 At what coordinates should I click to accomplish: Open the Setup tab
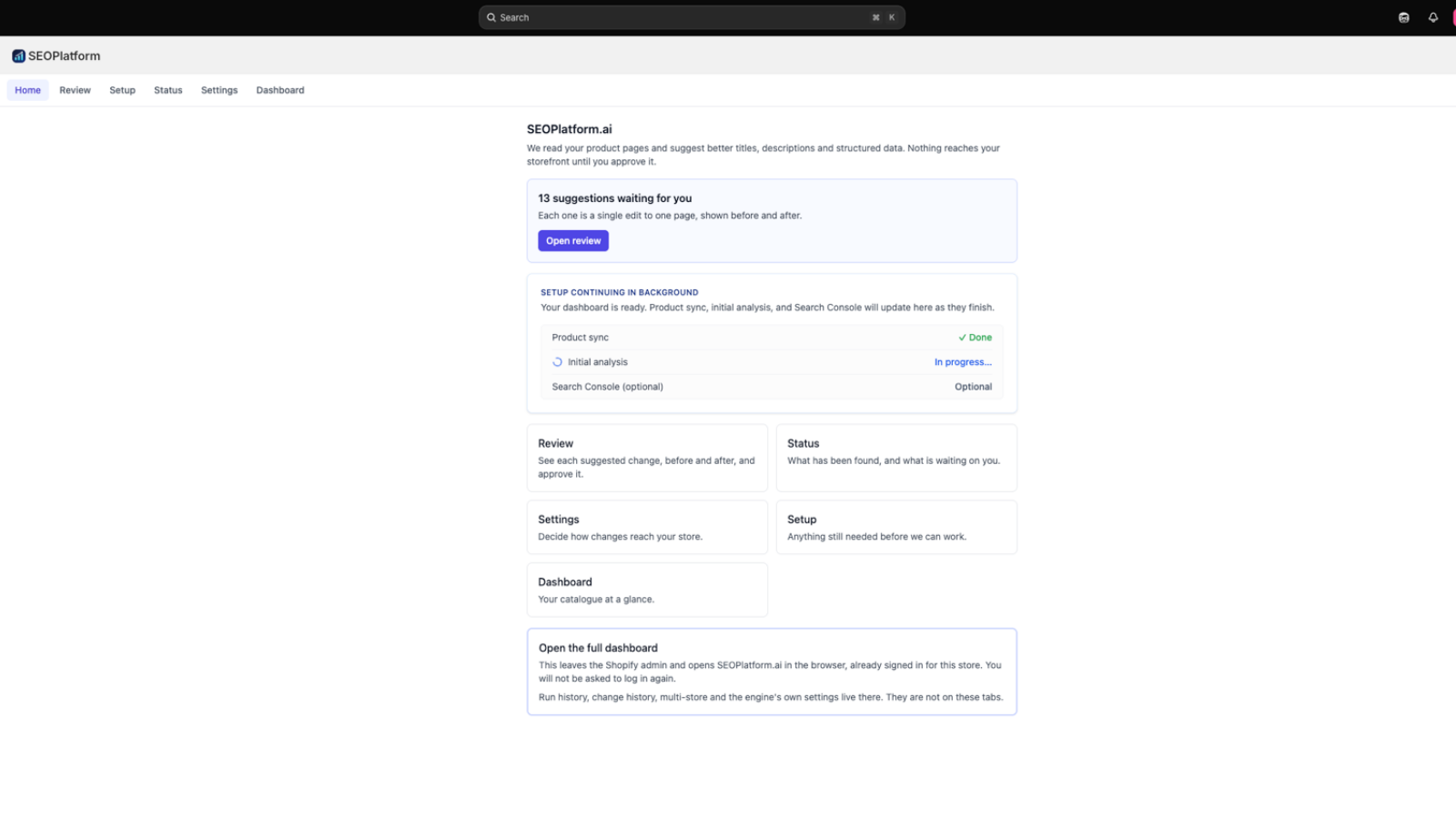point(122,90)
